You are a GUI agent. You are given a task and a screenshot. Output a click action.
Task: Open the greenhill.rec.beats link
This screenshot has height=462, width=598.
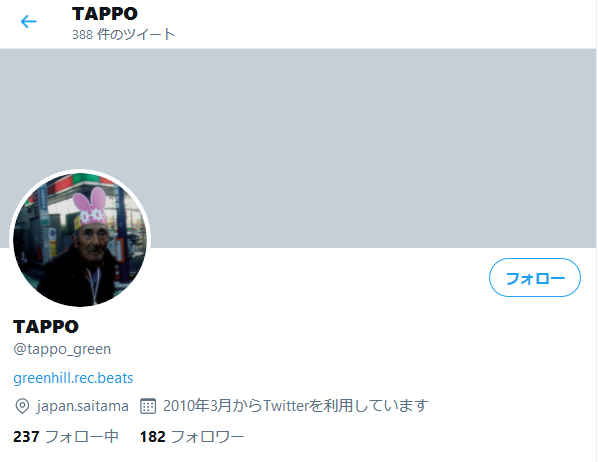coord(73,378)
